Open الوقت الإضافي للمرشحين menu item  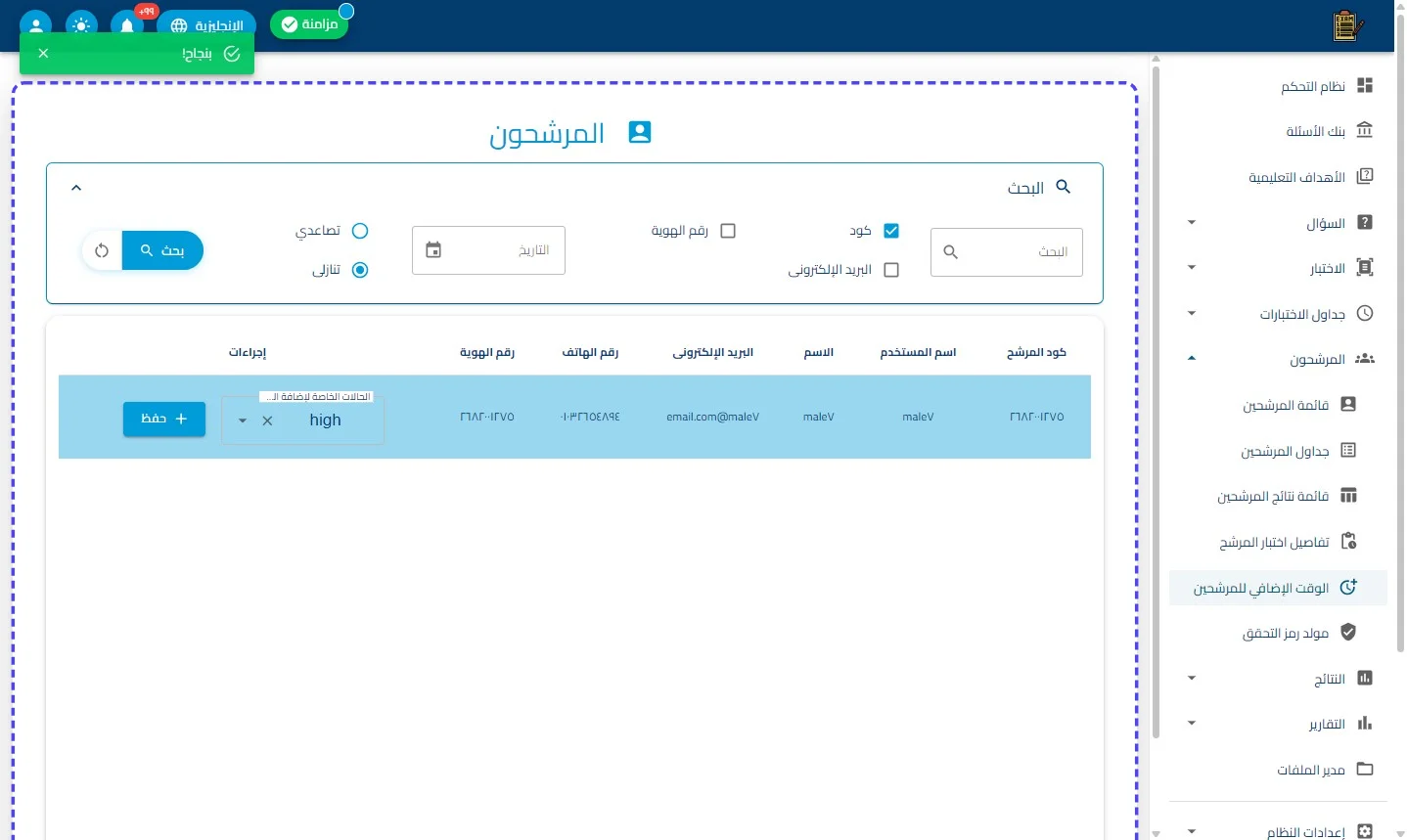(x=1278, y=588)
